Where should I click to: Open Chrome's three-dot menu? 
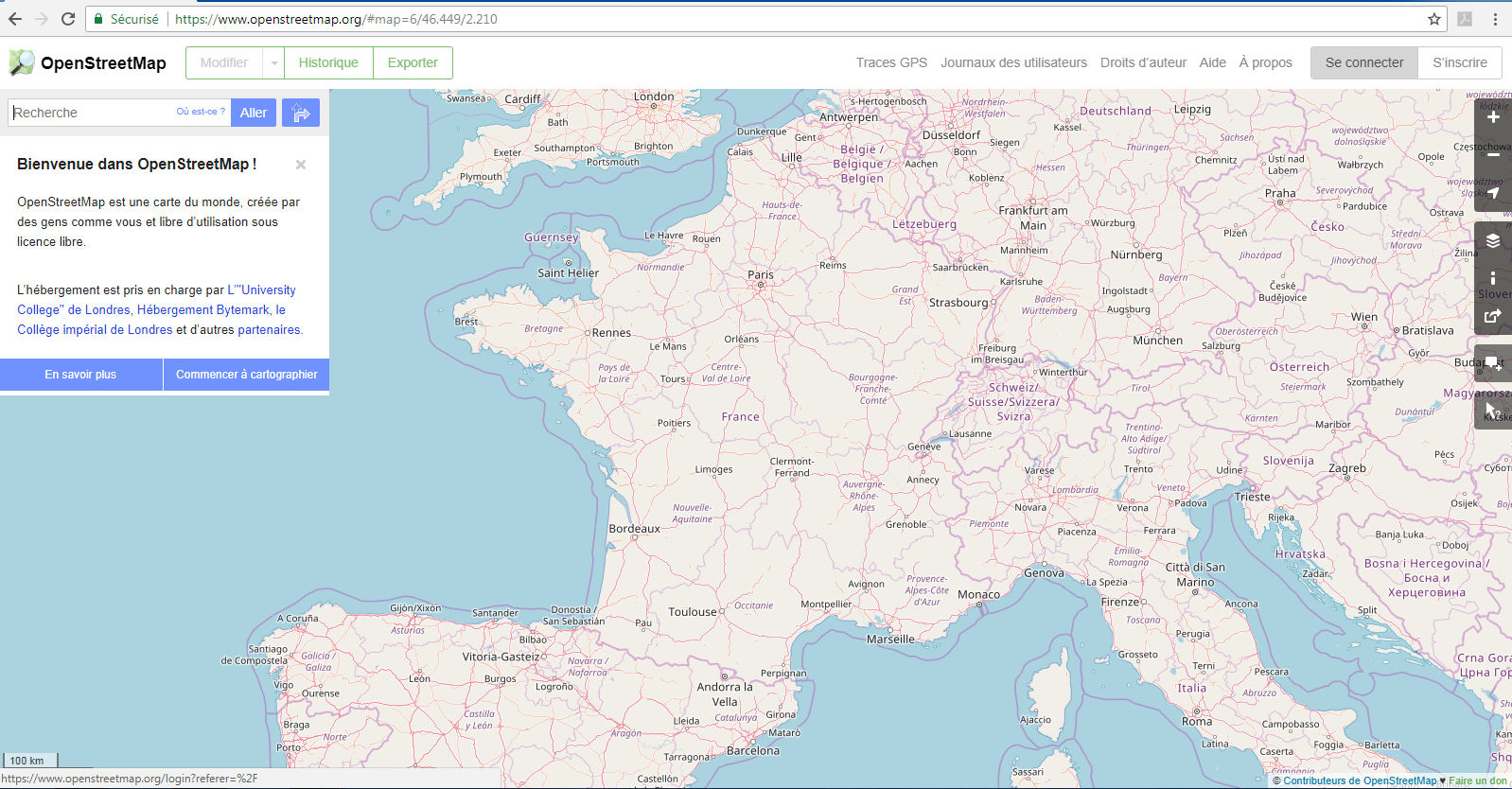pyautogui.click(x=1495, y=19)
